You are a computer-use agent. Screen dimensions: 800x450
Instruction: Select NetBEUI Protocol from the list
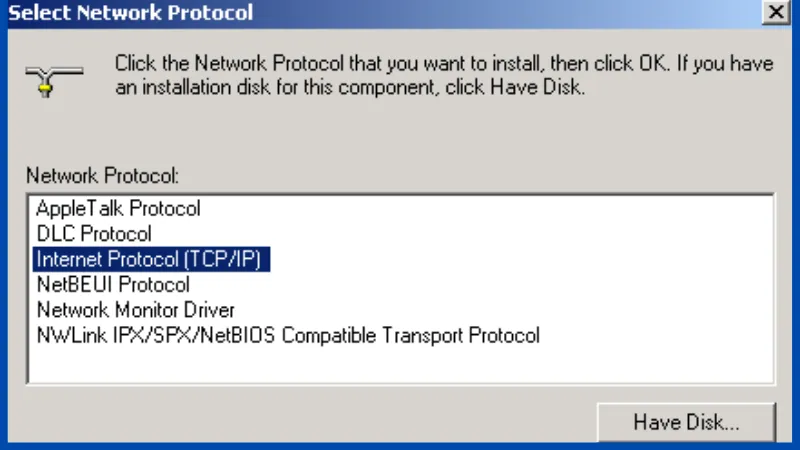[113, 285]
